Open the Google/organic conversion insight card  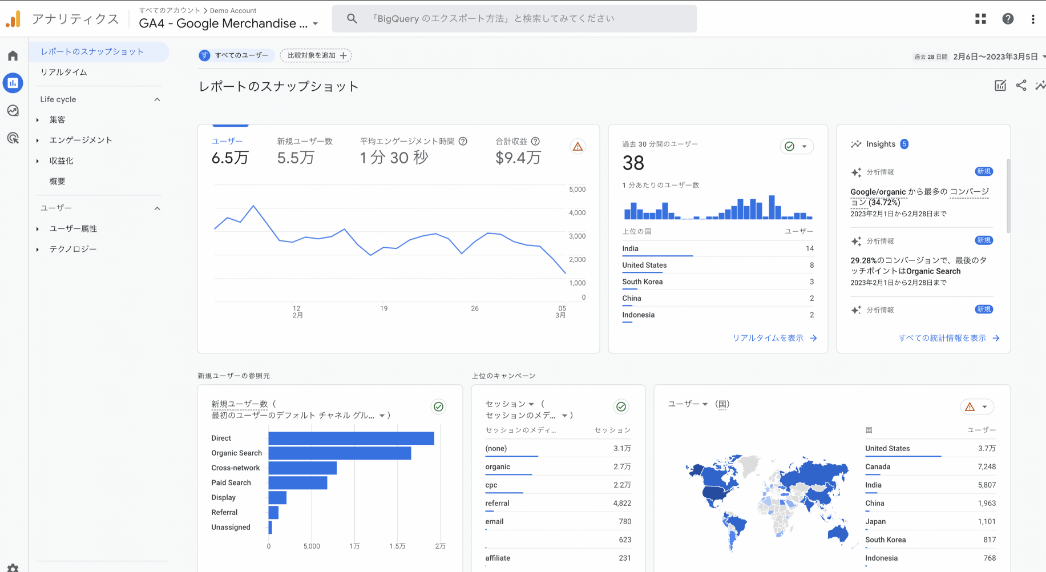coord(922,193)
